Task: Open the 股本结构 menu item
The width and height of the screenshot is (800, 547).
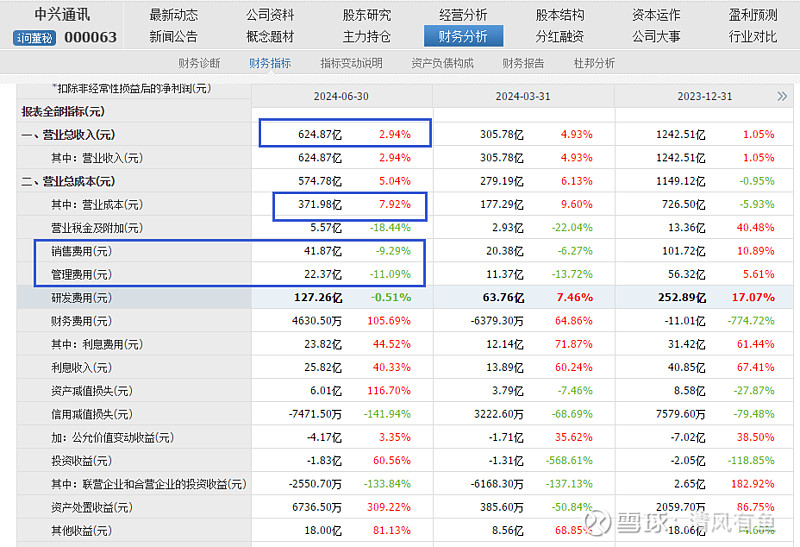Action: point(560,15)
